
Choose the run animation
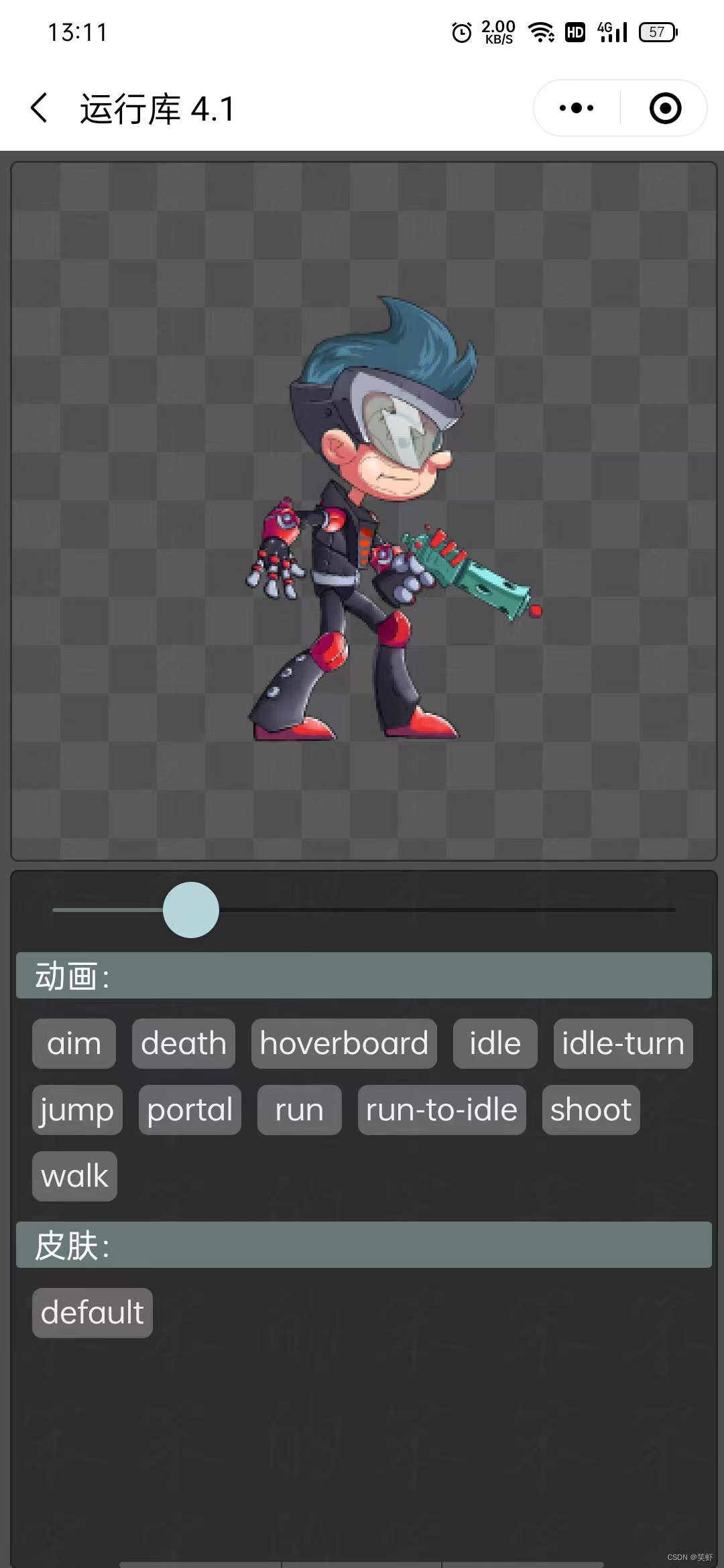coord(300,1110)
